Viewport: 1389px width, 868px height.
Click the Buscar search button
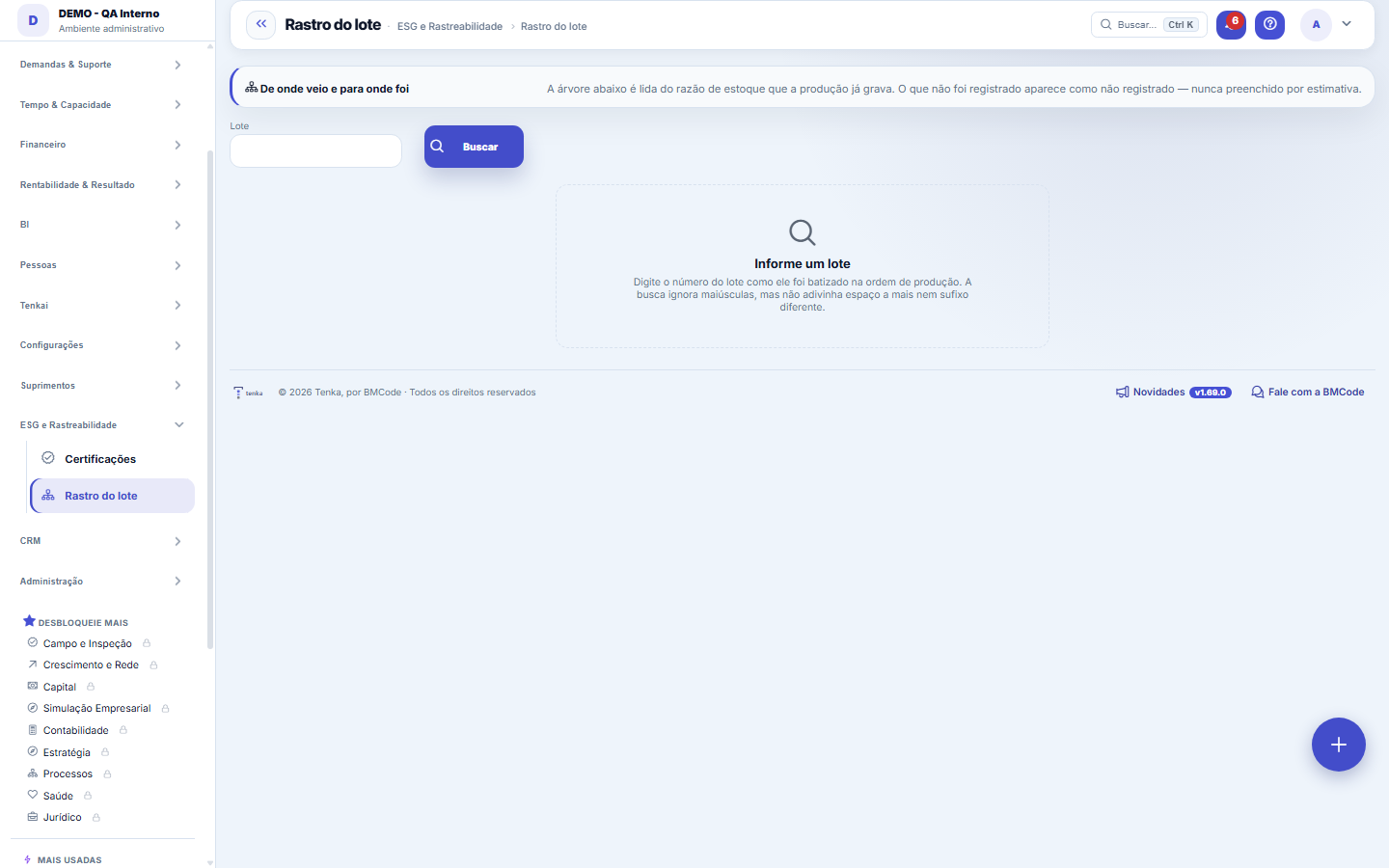click(x=474, y=147)
